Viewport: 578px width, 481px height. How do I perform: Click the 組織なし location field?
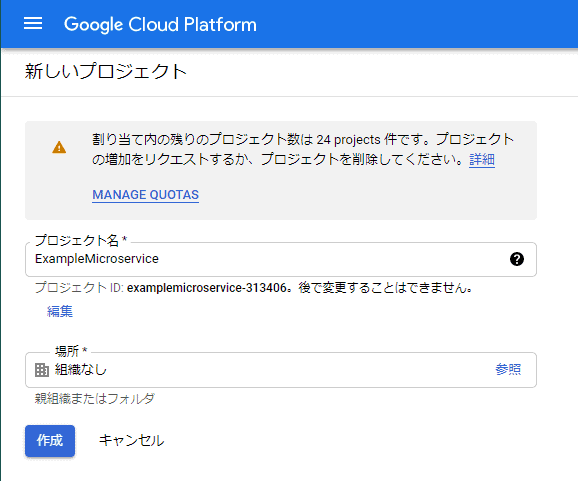[x=281, y=370]
